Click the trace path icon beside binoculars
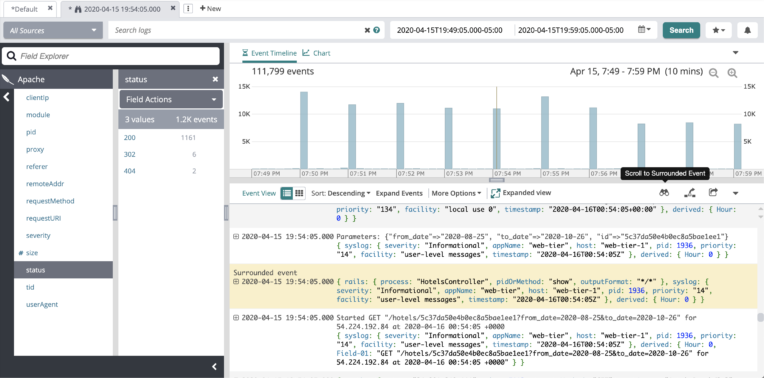Viewport: 764px width, 378px height. [689, 193]
